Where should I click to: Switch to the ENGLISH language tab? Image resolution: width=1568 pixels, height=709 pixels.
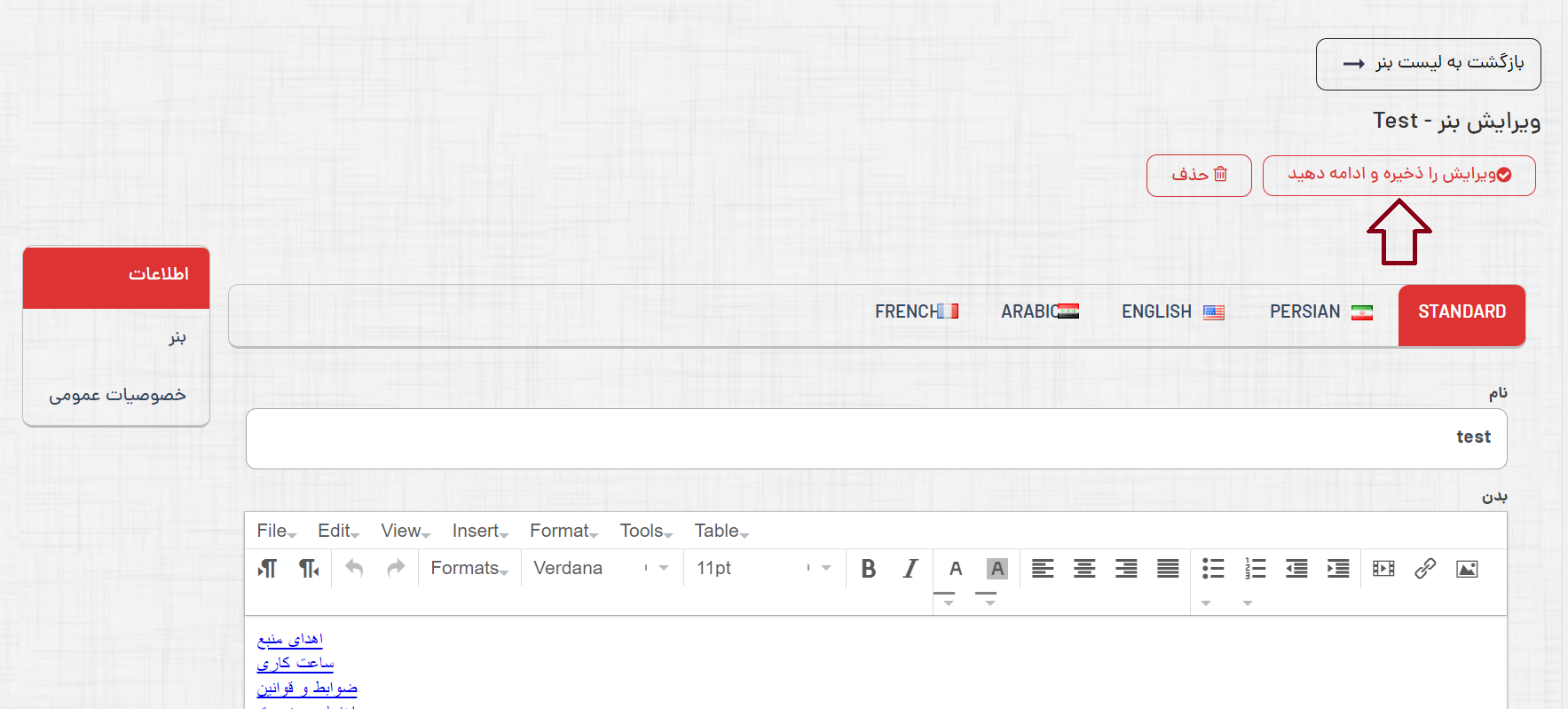click(x=1171, y=312)
